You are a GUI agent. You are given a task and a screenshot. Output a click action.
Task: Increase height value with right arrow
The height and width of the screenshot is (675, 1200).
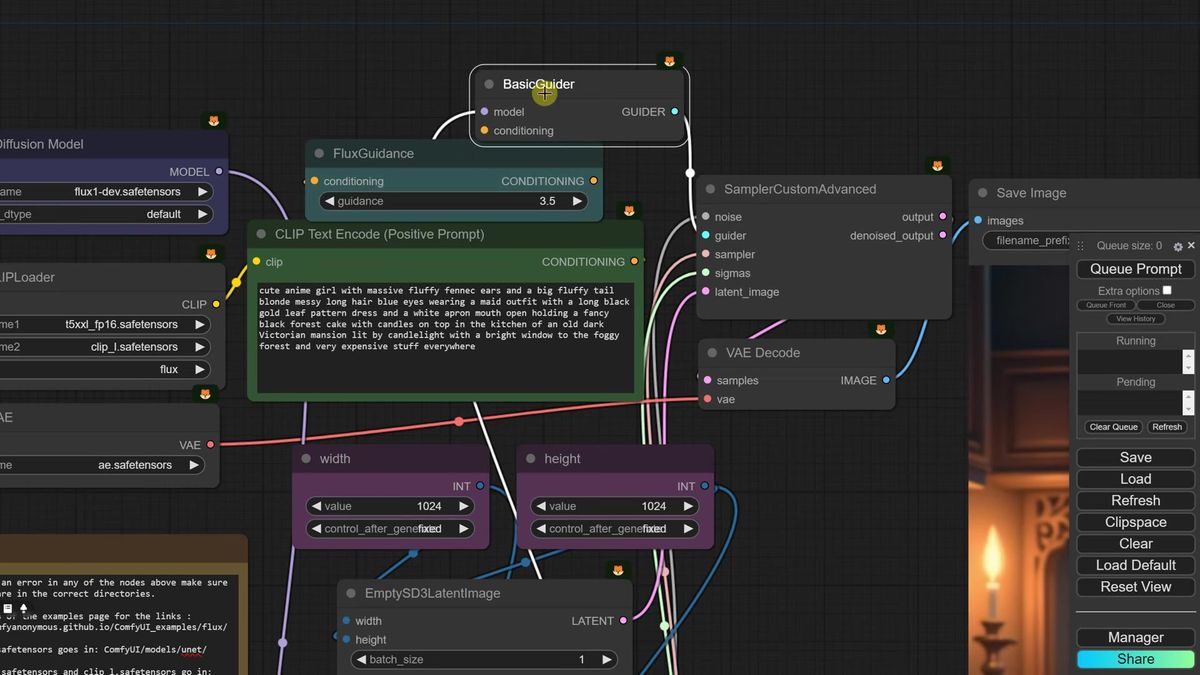(687, 506)
